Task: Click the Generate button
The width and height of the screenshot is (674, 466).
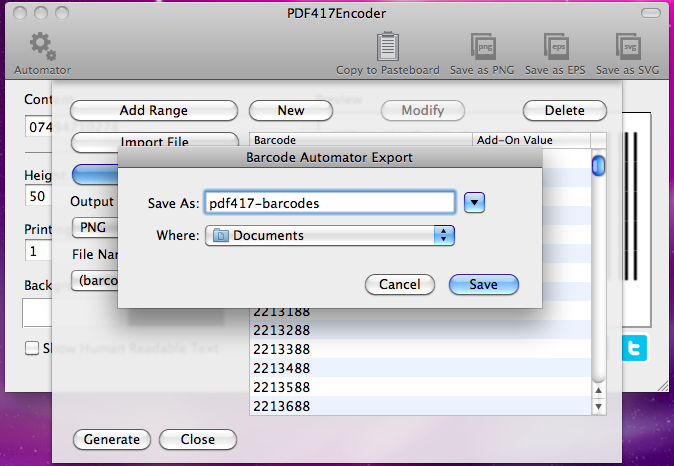Action: [112, 439]
